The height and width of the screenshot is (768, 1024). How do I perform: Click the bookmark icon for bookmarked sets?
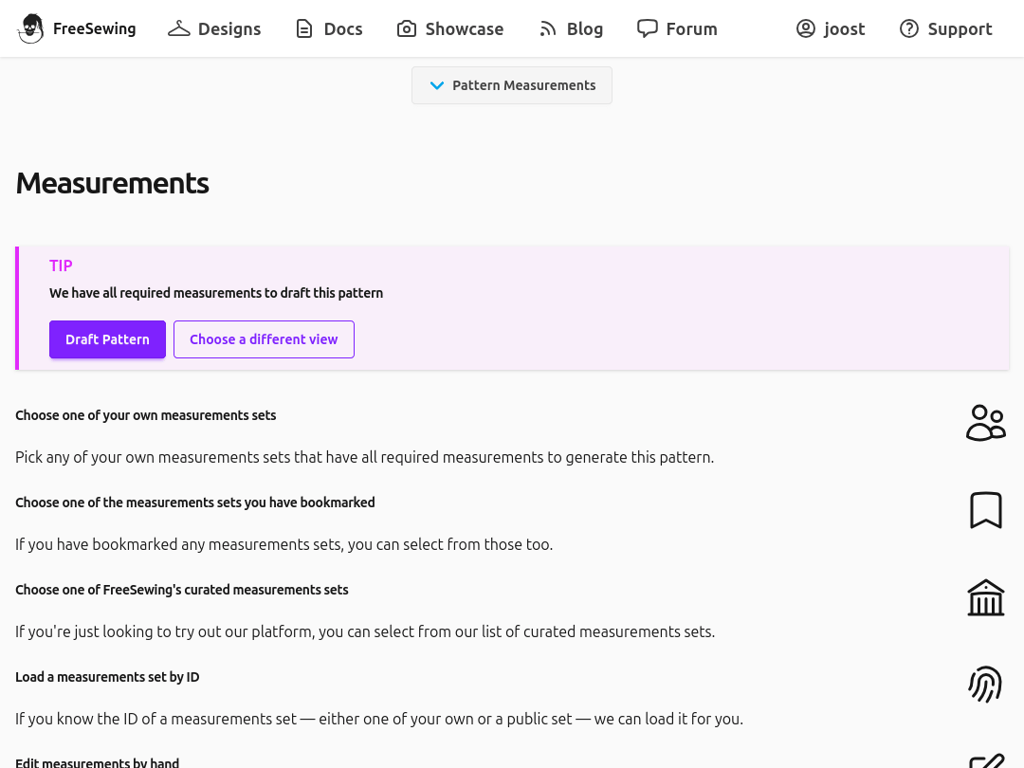[985, 510]
